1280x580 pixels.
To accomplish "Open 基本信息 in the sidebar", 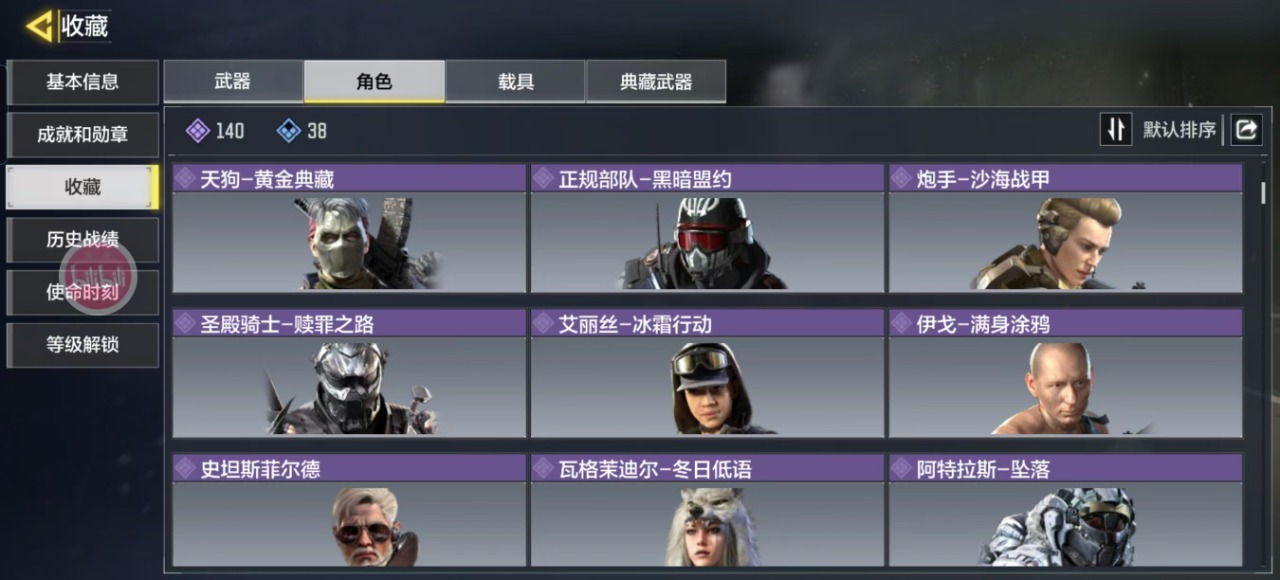I will coord(82,82).
